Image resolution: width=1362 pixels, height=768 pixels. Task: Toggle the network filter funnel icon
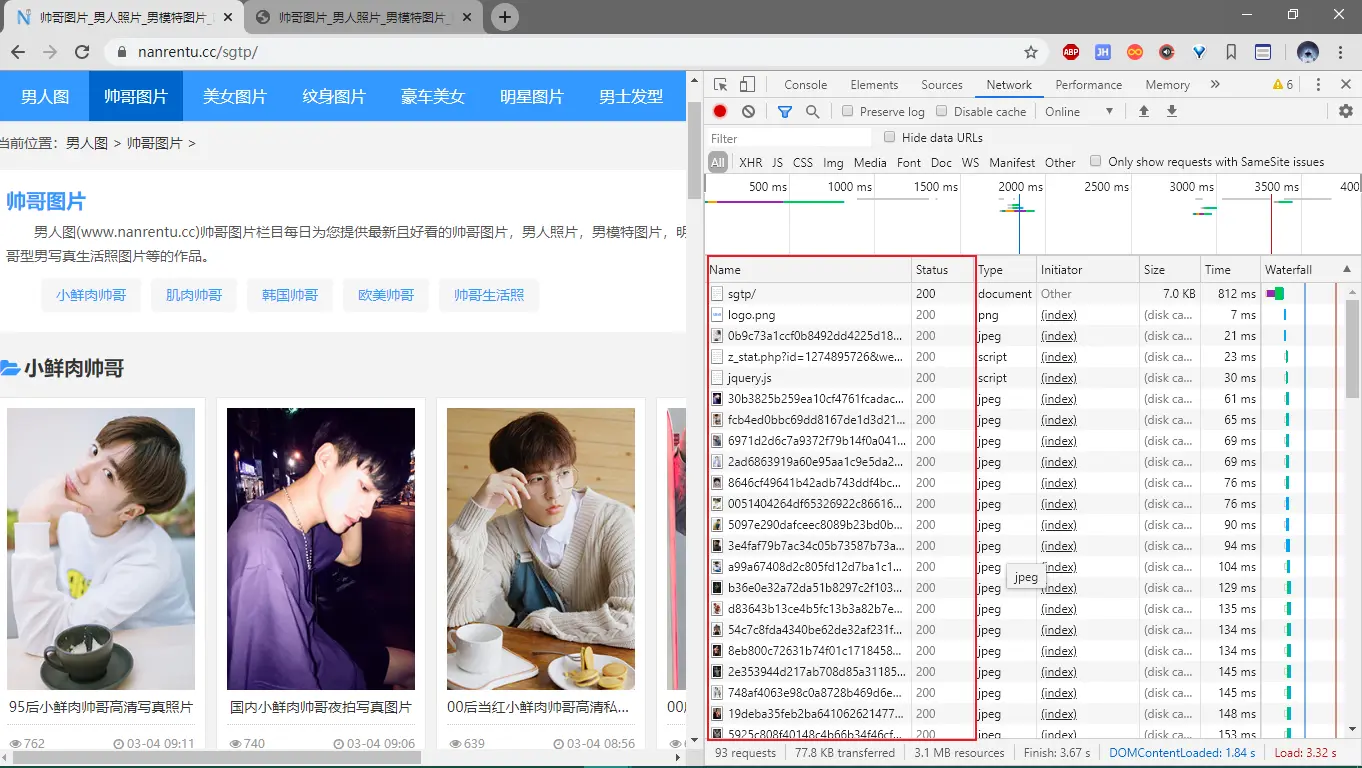click(785, 111)
